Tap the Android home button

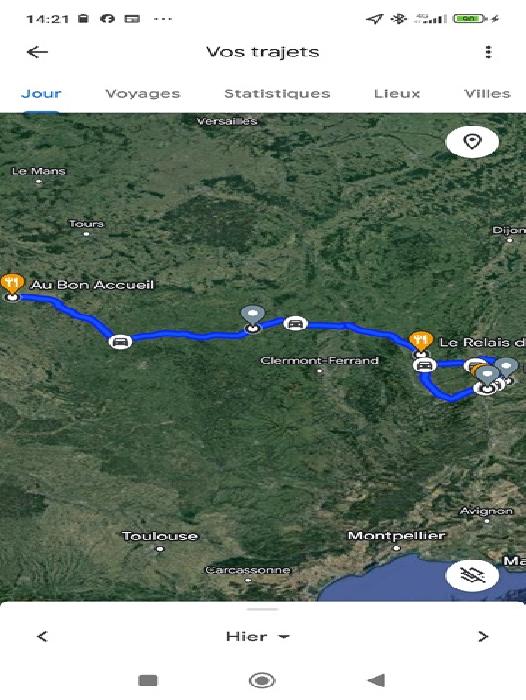[x=262, y=680]
